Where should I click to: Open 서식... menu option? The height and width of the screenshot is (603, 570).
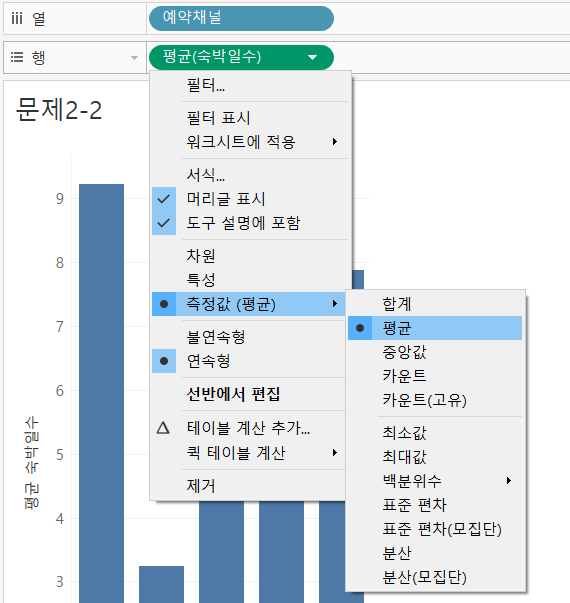pos(250,175)
